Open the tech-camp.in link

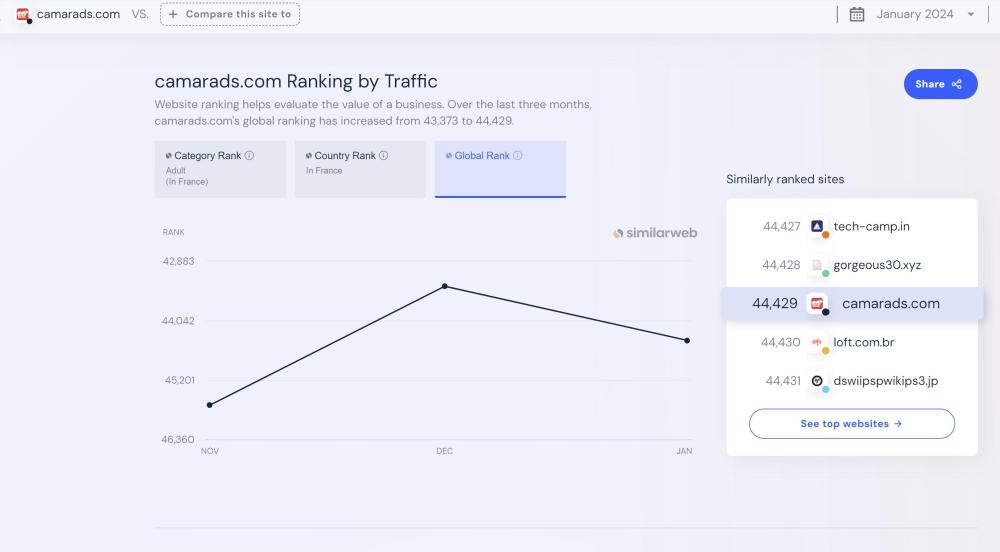[x=871, y=227]
